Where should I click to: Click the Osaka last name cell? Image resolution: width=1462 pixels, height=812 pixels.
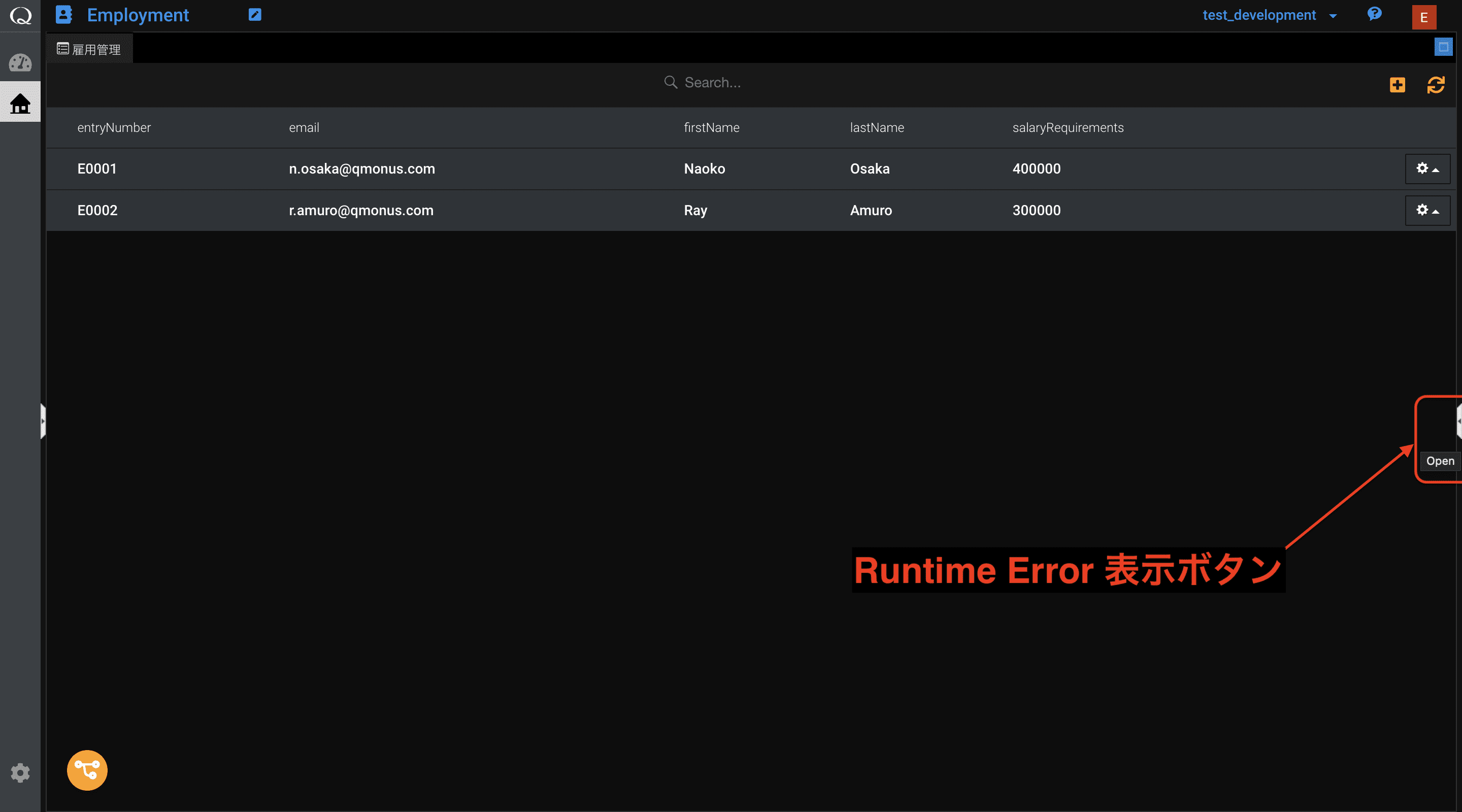point(870,168)
